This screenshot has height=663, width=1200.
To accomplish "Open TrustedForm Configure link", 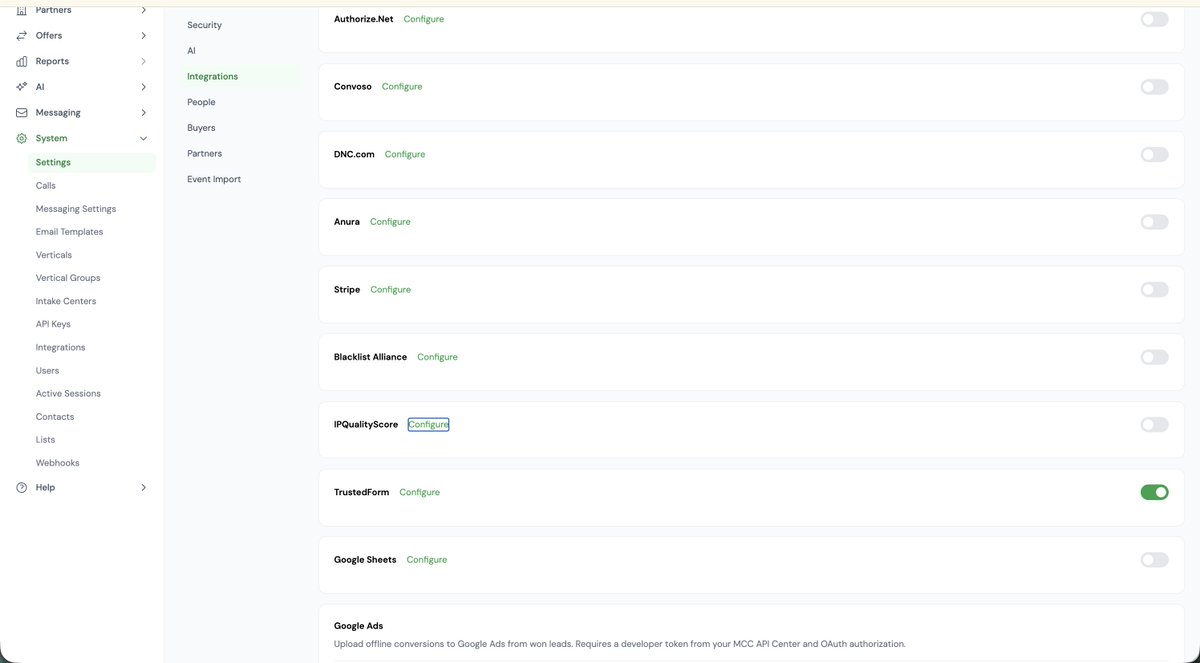I will pyautogui.click(x=420, y=493).
